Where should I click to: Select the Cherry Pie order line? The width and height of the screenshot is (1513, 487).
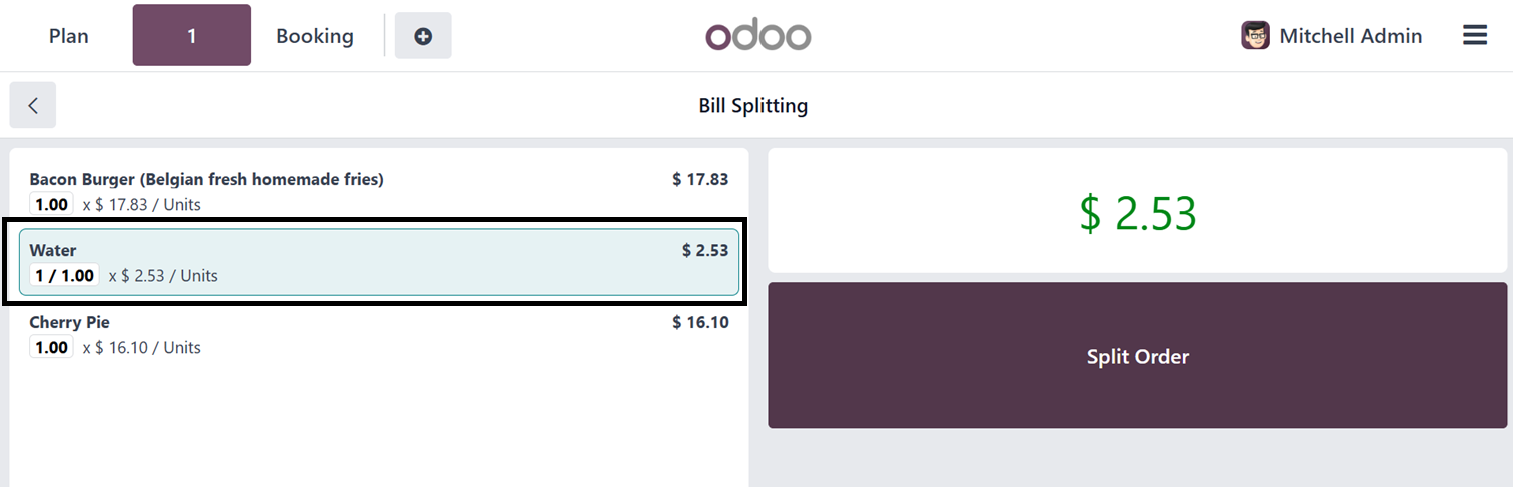click(378, 334)
